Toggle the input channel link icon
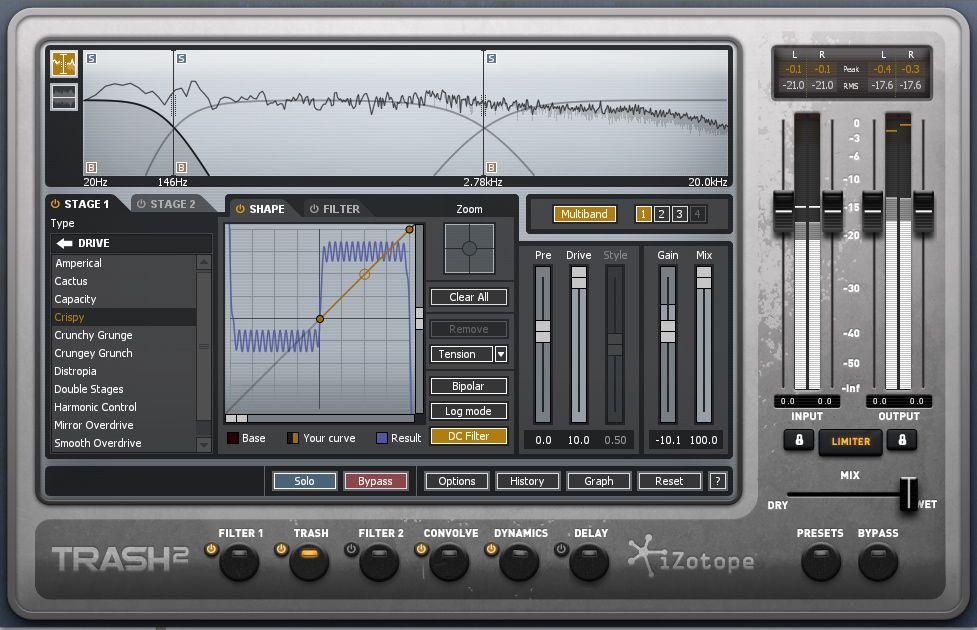This screenshot has width=977, height=630. click(x=799, y=440)
